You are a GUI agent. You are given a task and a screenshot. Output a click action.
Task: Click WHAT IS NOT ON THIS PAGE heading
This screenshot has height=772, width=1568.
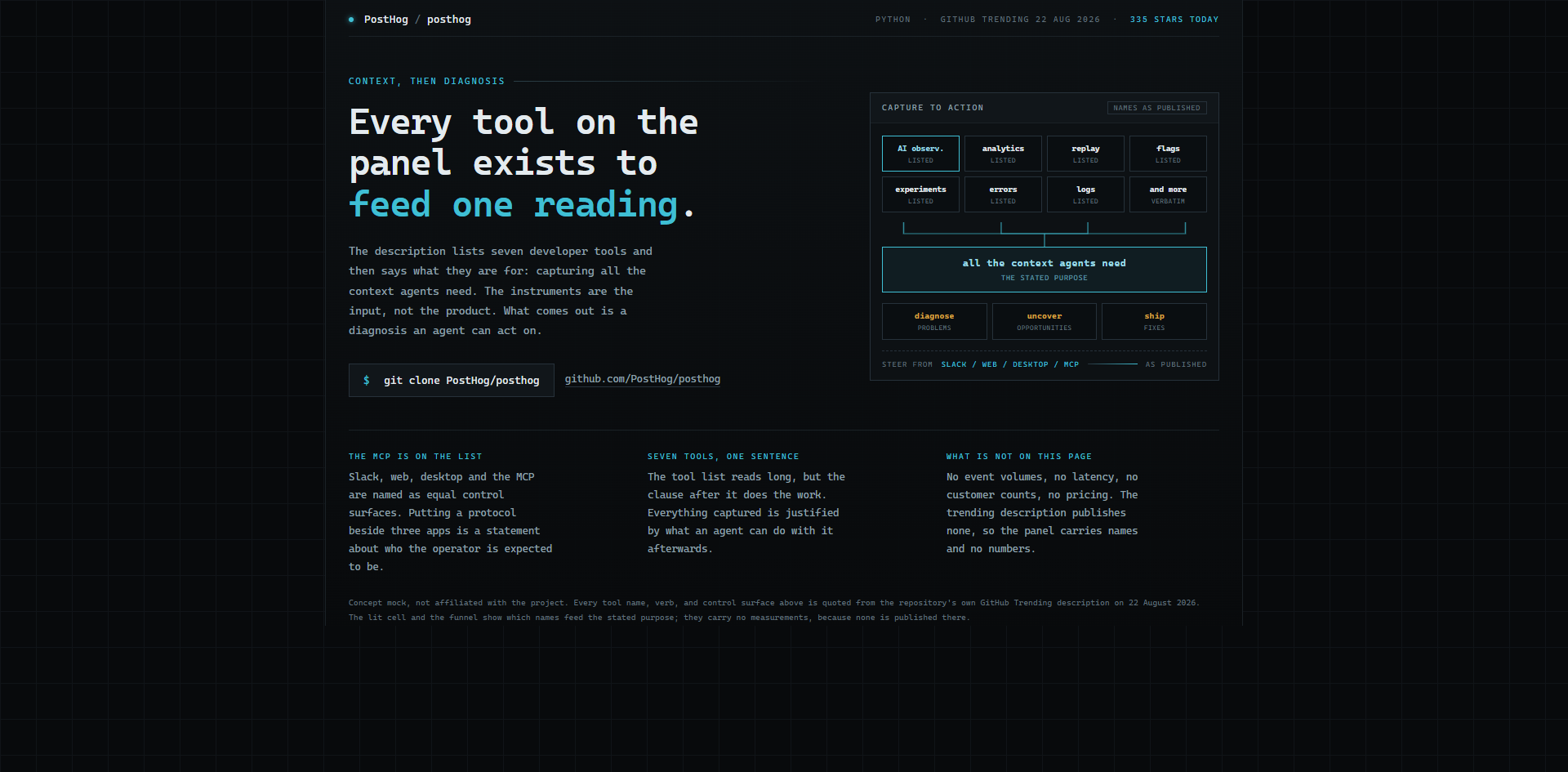[1019, 457]
